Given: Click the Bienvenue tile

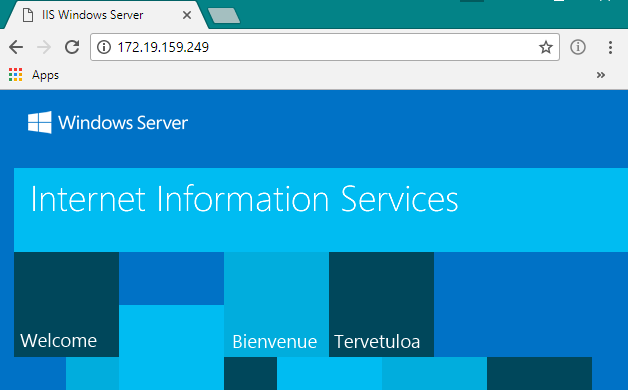Looking at the screenshot, I should point(276,304).
